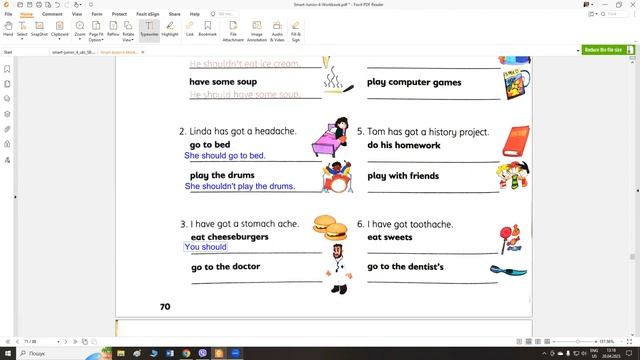Select continuous page view mode
This screenshot has height=360, width=640.
pos(529,341)
